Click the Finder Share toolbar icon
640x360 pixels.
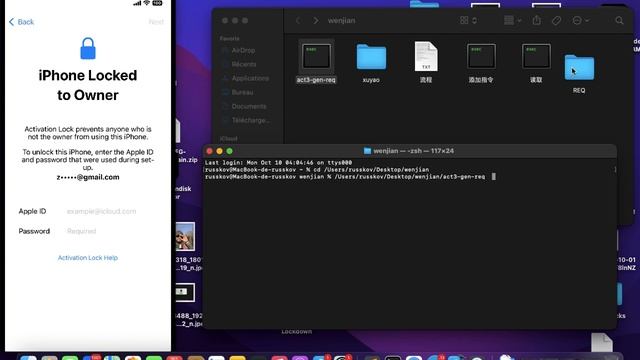(x=537, y=20)
